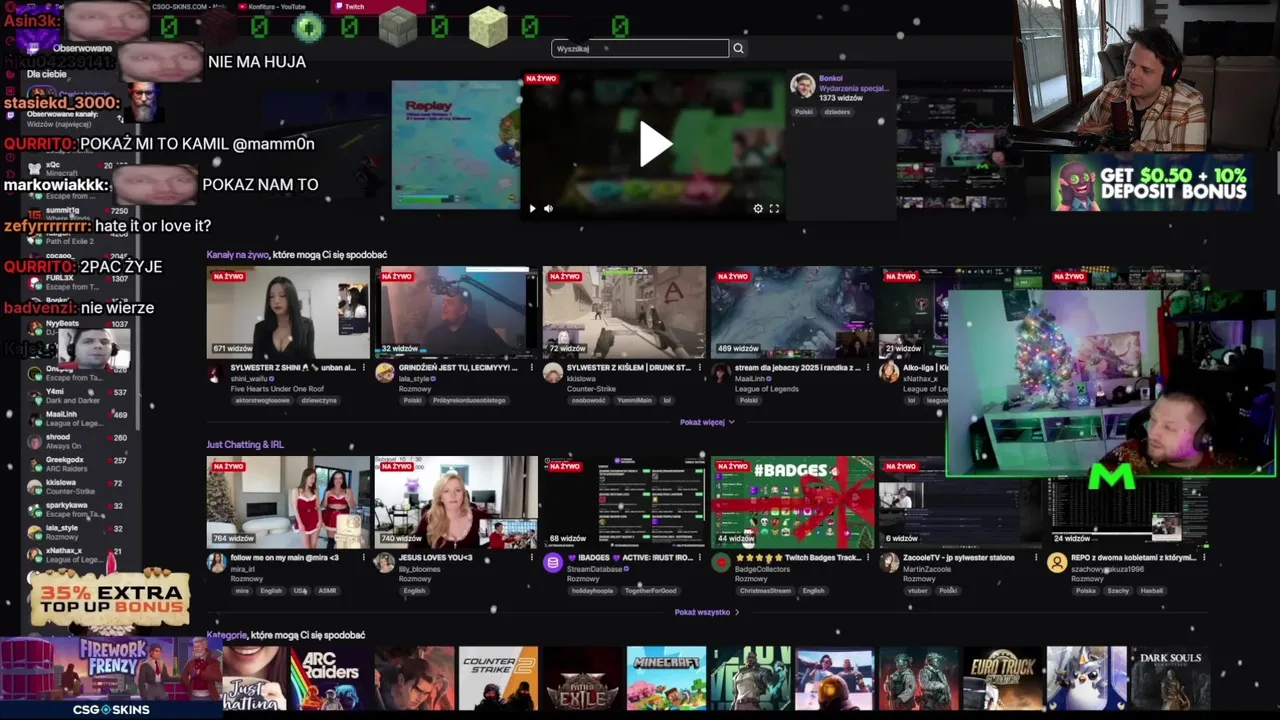The image size is (1280, 720).
Task: Click kkislowa avatar below Counter-Strike stream
Action: coord(552,373)
